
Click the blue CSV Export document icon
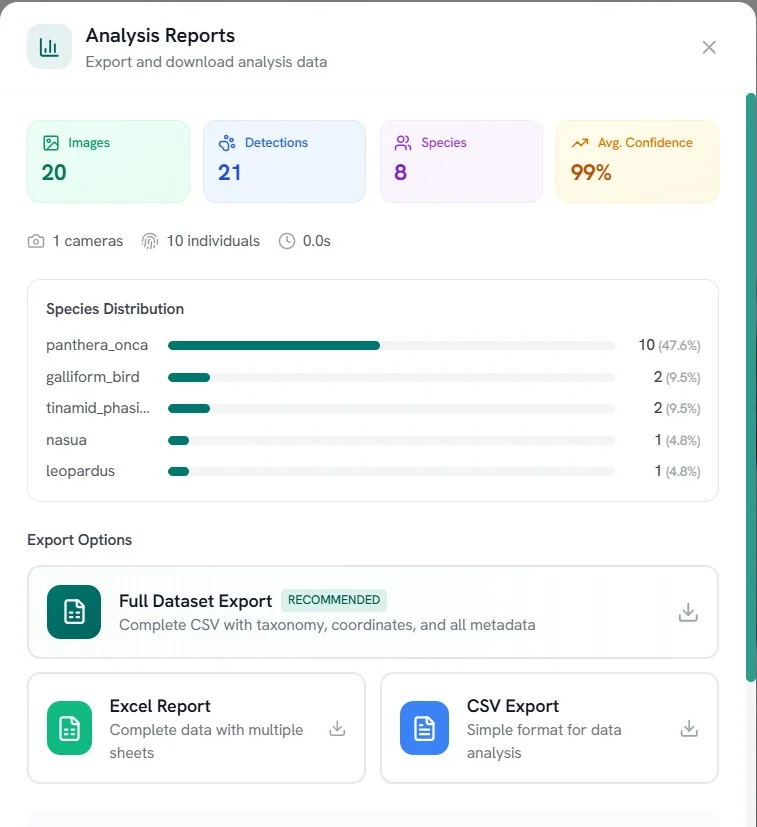[424, 728]
